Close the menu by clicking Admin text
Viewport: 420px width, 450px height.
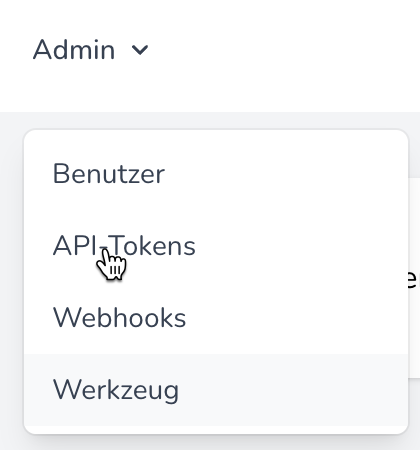[74, 50]
